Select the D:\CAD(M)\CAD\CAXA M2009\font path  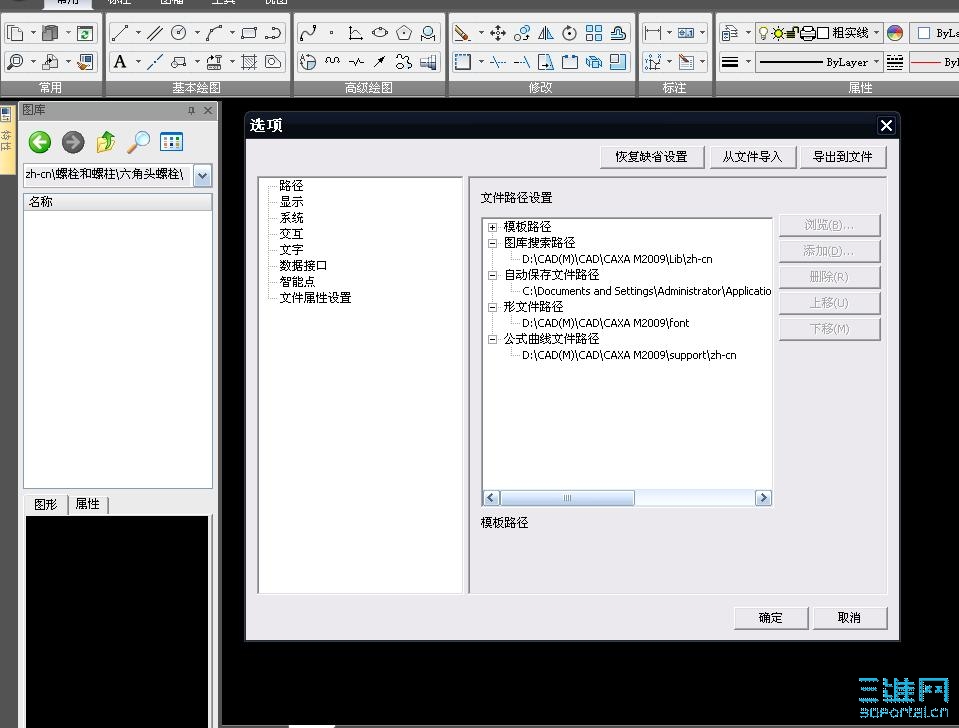[605, 323]
